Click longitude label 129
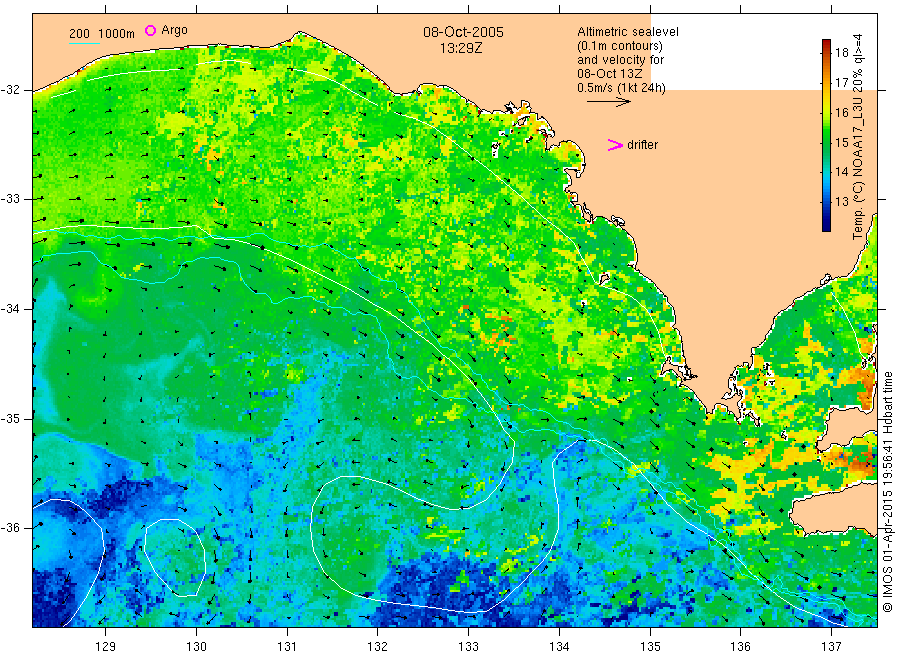The image size is (900, 660). click(x=106, y=647)
